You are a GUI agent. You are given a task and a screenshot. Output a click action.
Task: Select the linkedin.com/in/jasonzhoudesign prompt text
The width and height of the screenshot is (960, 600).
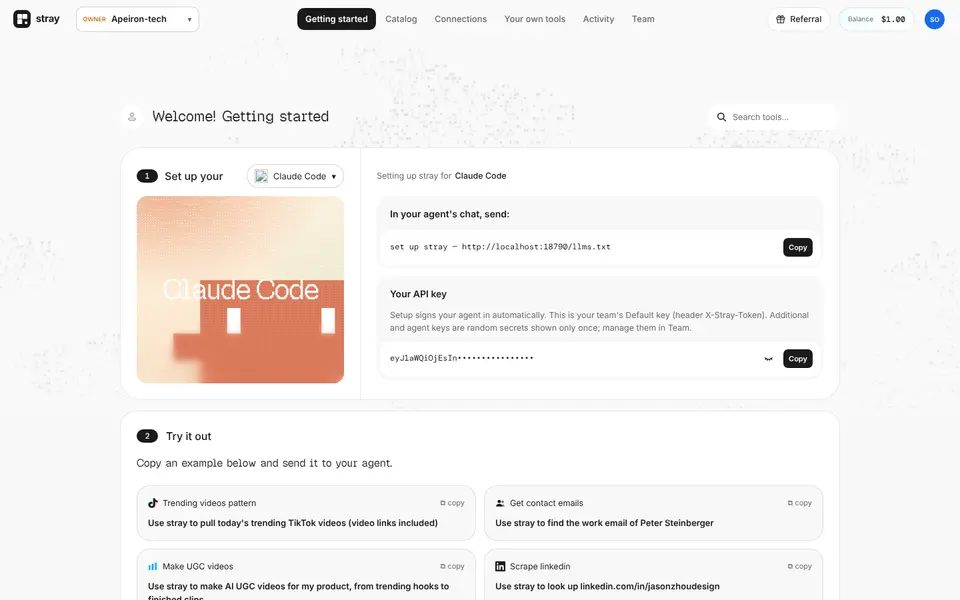click(x=607, y=586)
